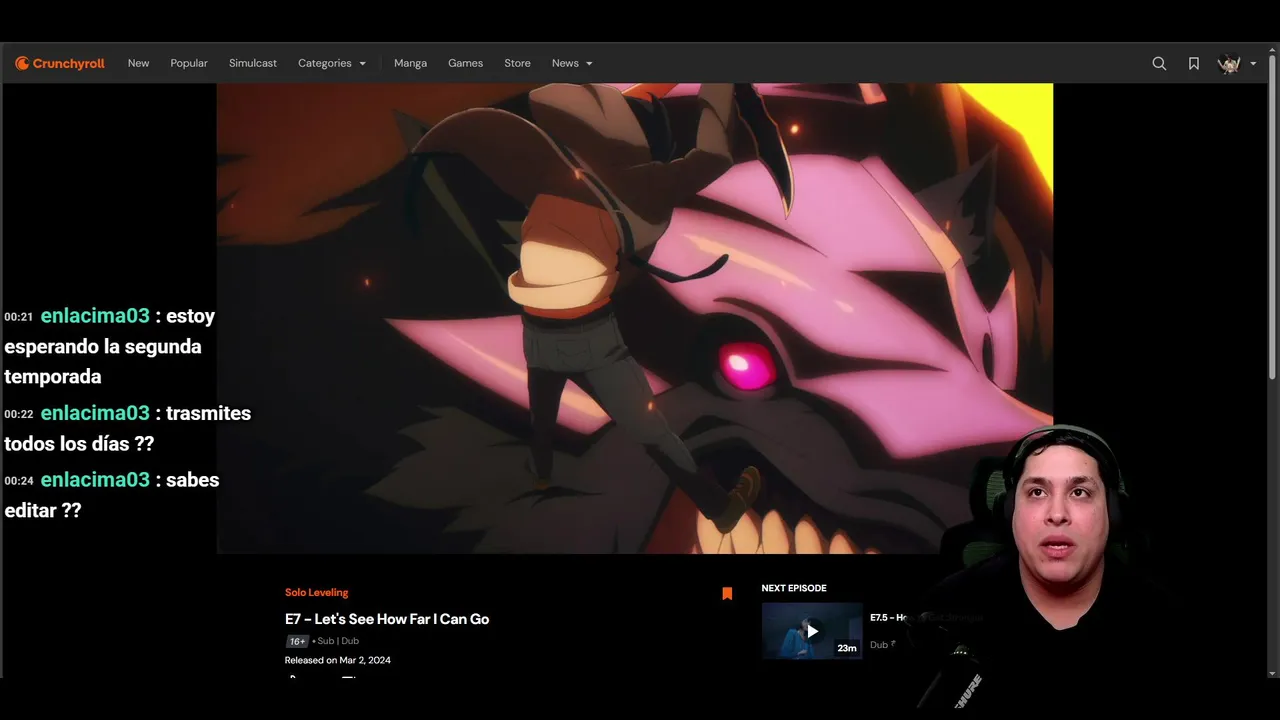
Task: Expand the News dropdown
Action: coord(572,63)
